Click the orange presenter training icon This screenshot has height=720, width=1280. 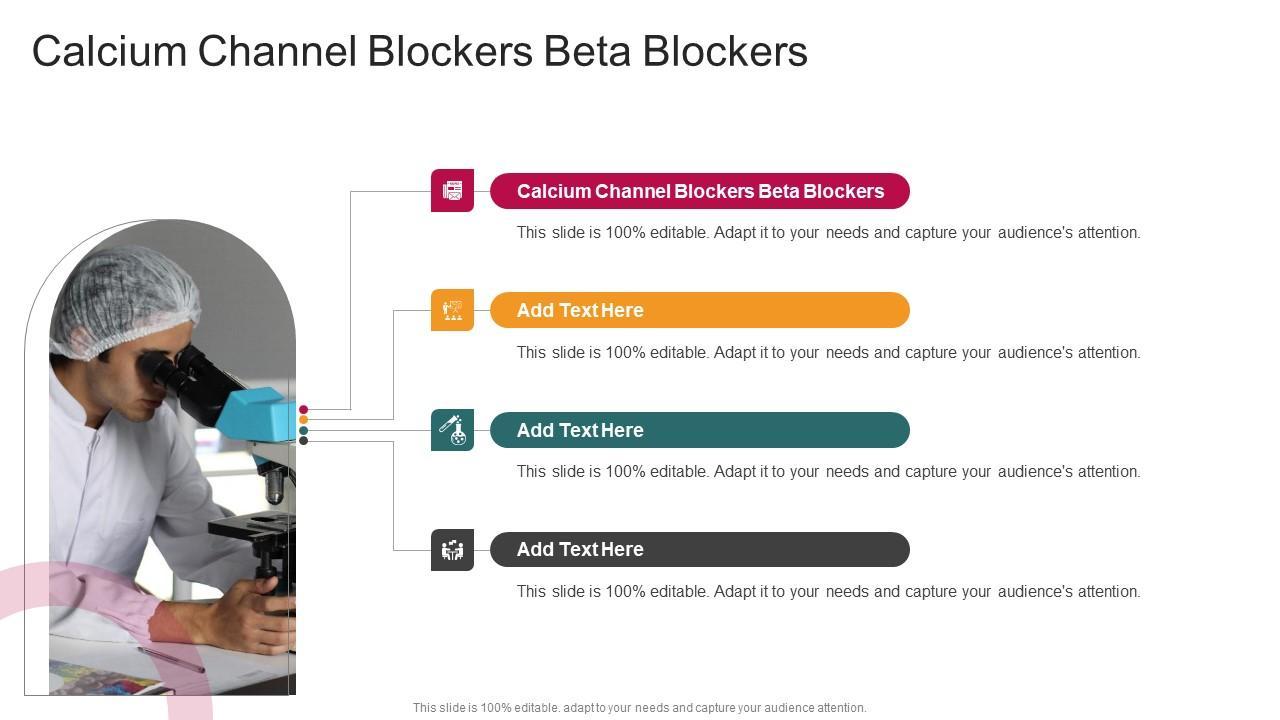coord(452,310)
